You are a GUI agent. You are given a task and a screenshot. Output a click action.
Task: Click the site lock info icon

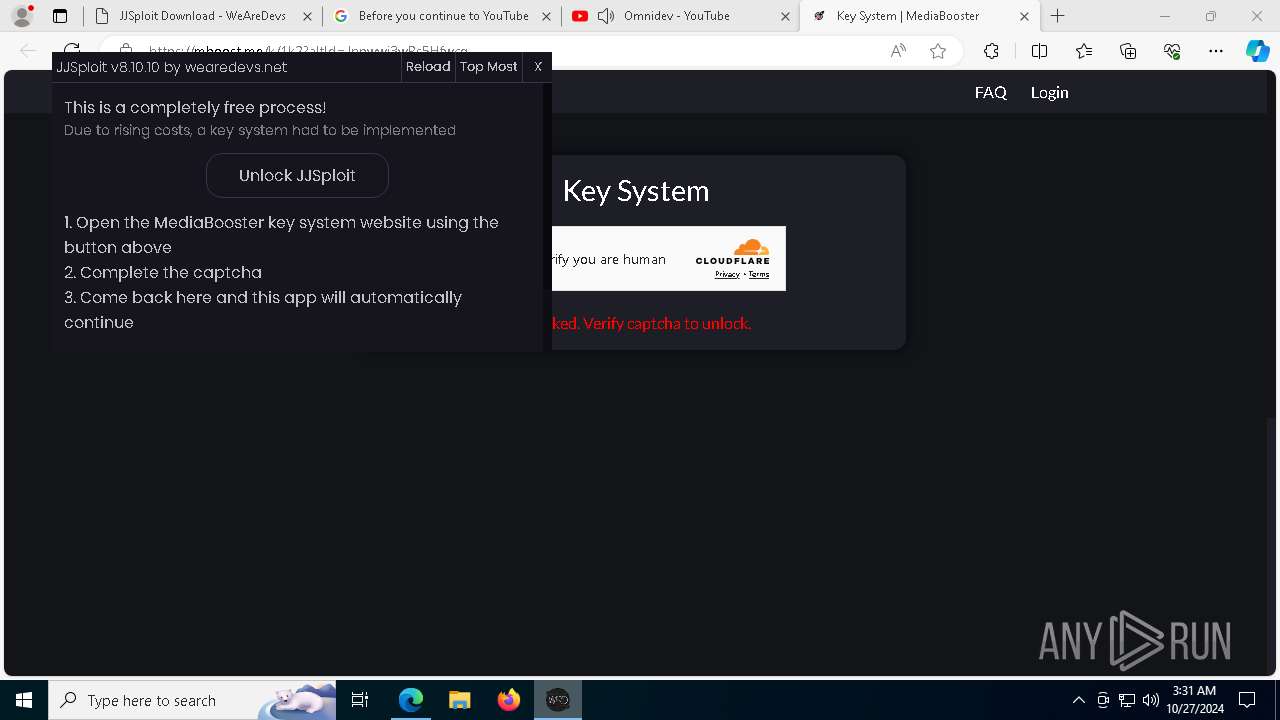[x=125, y=48]
